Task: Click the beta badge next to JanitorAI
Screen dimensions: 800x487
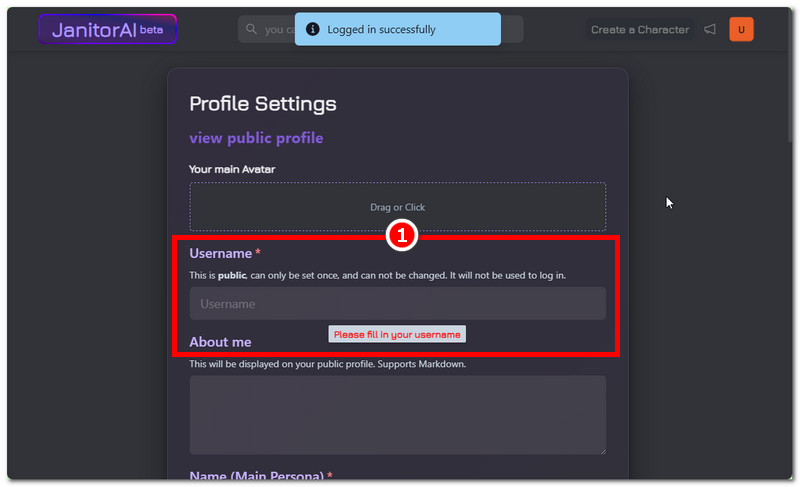Action: coord(152,30)
